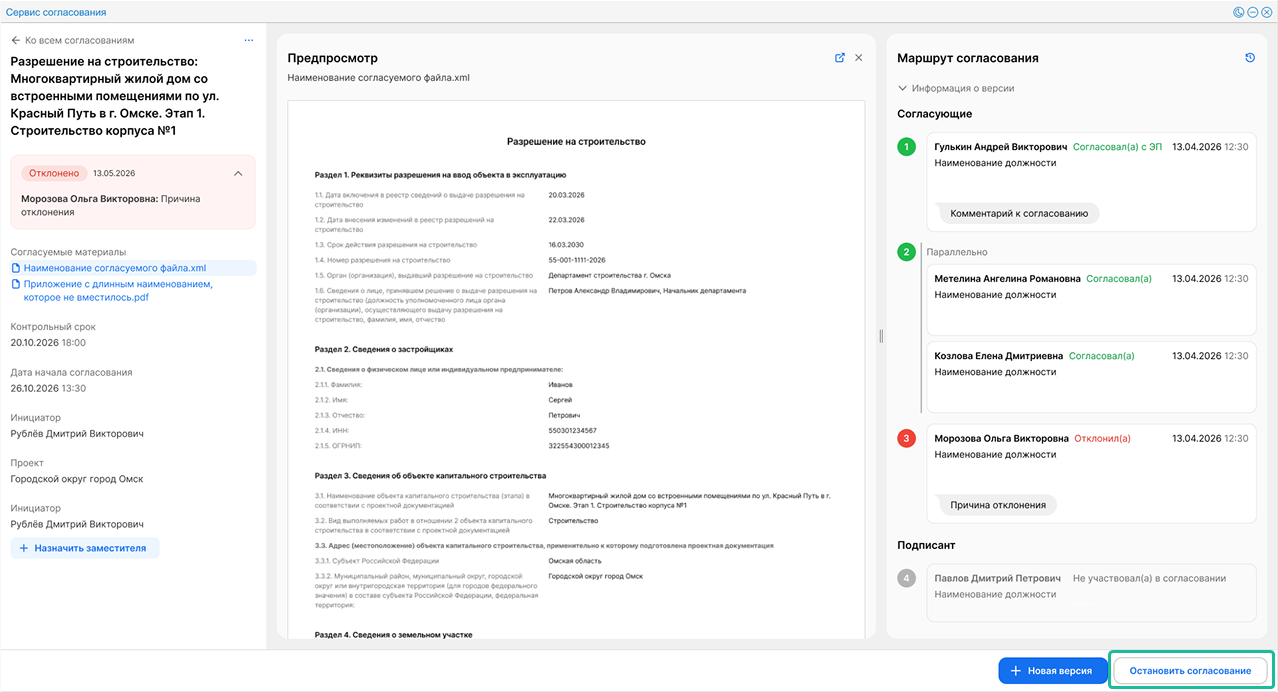
Task: Click Согласовал(а) с ЭП status text
Action: point(1117,147)
